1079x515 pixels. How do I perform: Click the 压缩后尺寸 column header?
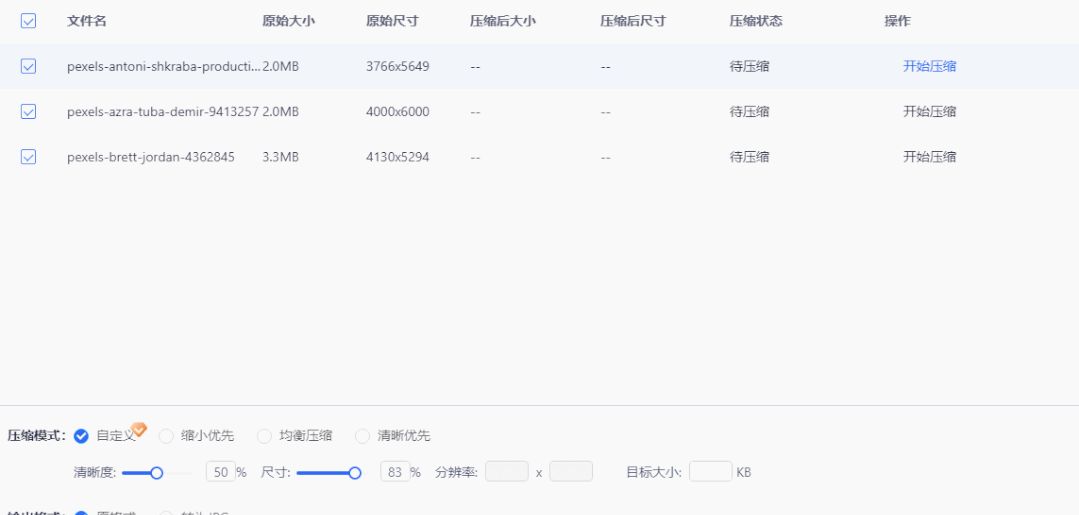point(633,21)
